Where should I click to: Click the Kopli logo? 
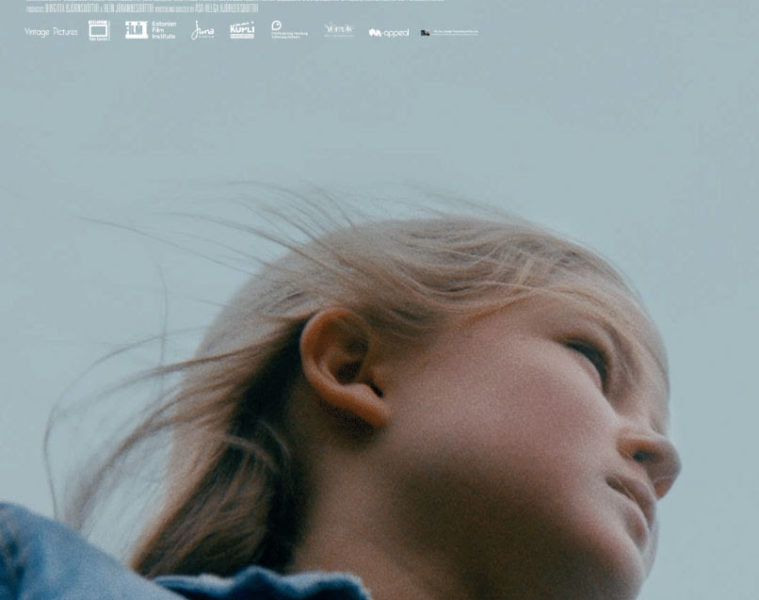(x=242, y=30)
